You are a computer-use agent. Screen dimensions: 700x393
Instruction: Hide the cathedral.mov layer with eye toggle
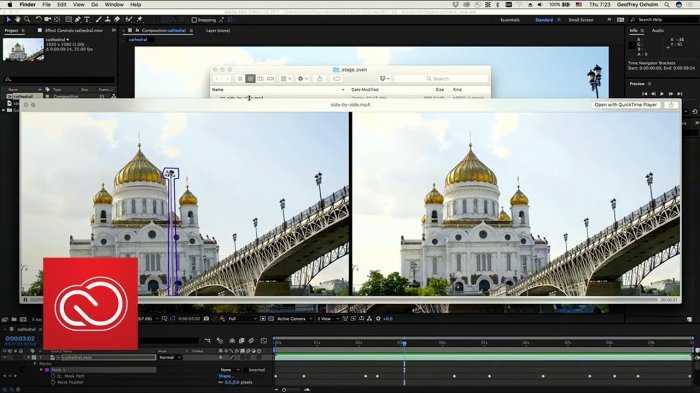click(4, 357)
